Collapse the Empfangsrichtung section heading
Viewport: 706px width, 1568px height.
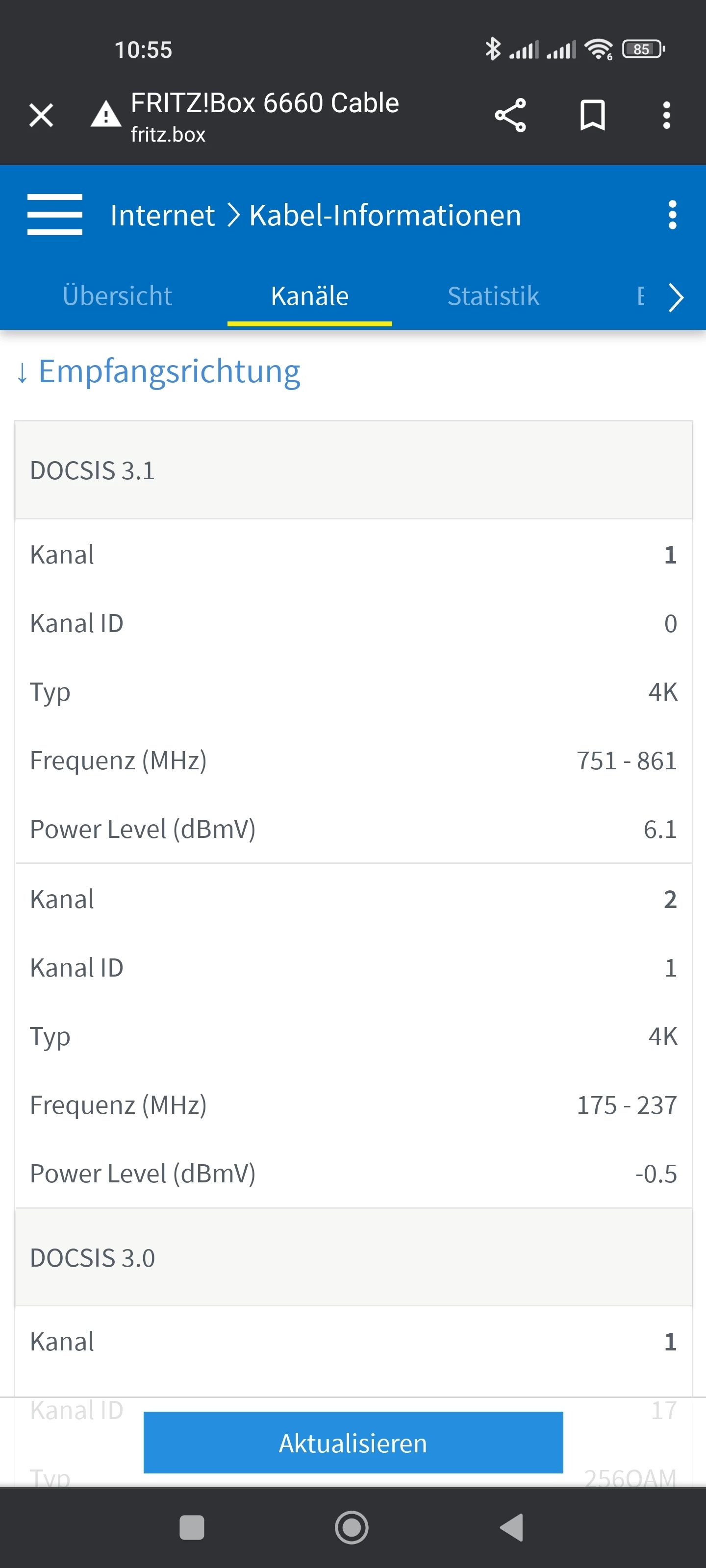(158, 371)
